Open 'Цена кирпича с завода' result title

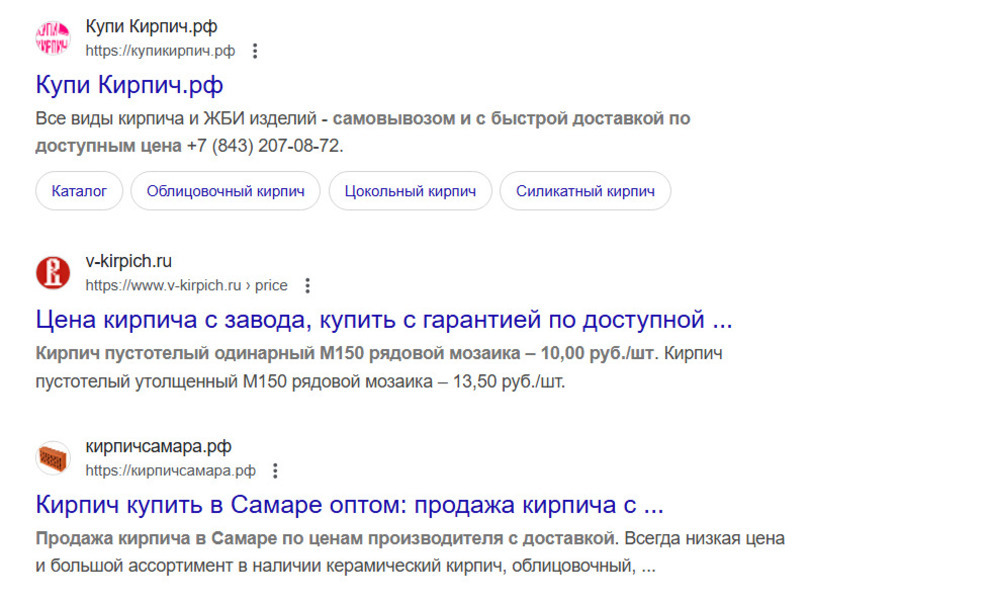(x=384, y=320)
